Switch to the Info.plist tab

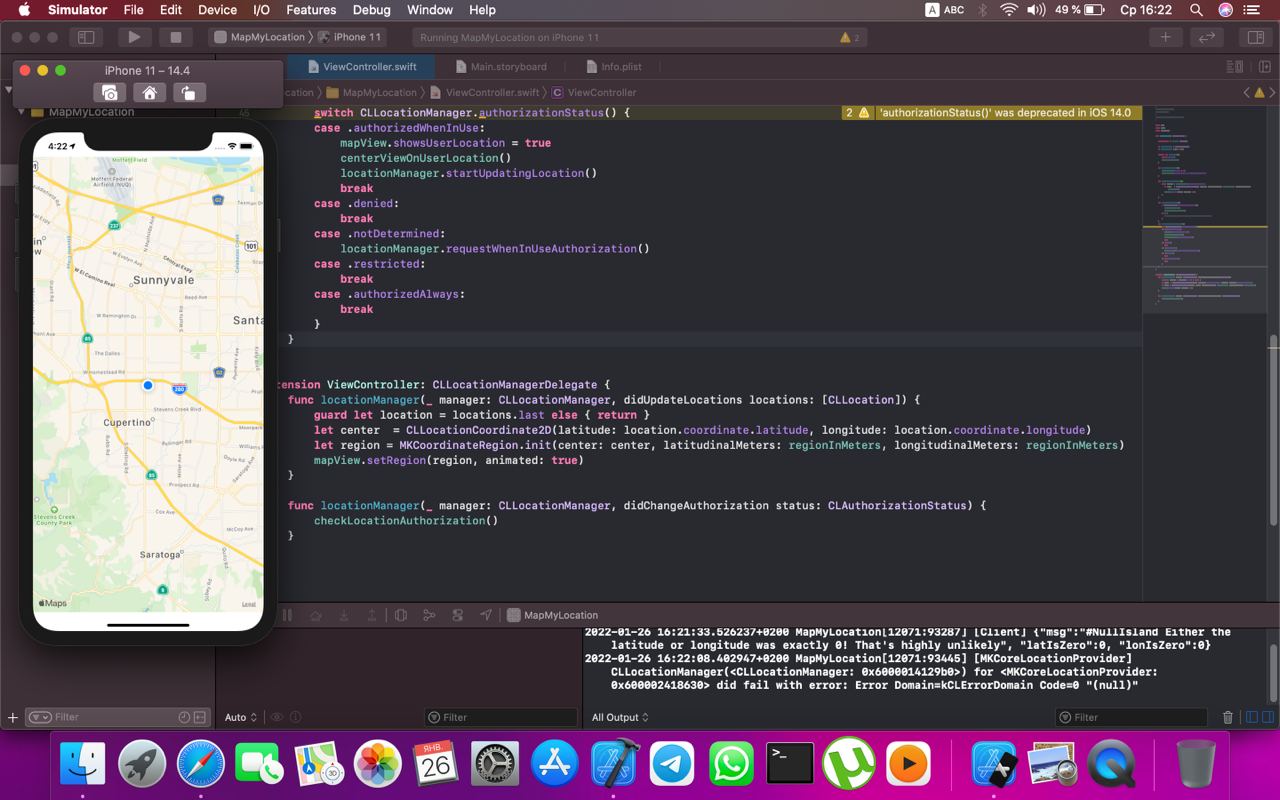(613, 67)
